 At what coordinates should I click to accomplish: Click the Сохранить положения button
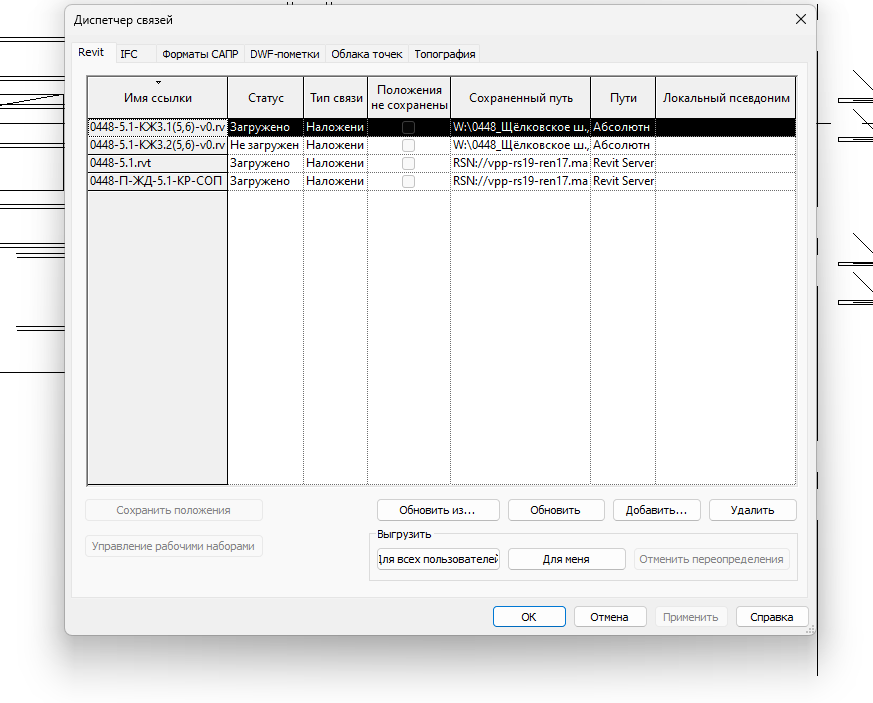click(x=174, y=510)
